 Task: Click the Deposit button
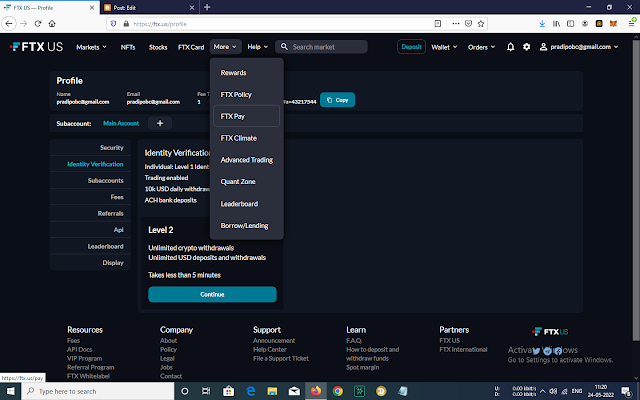tap(411, 47)
